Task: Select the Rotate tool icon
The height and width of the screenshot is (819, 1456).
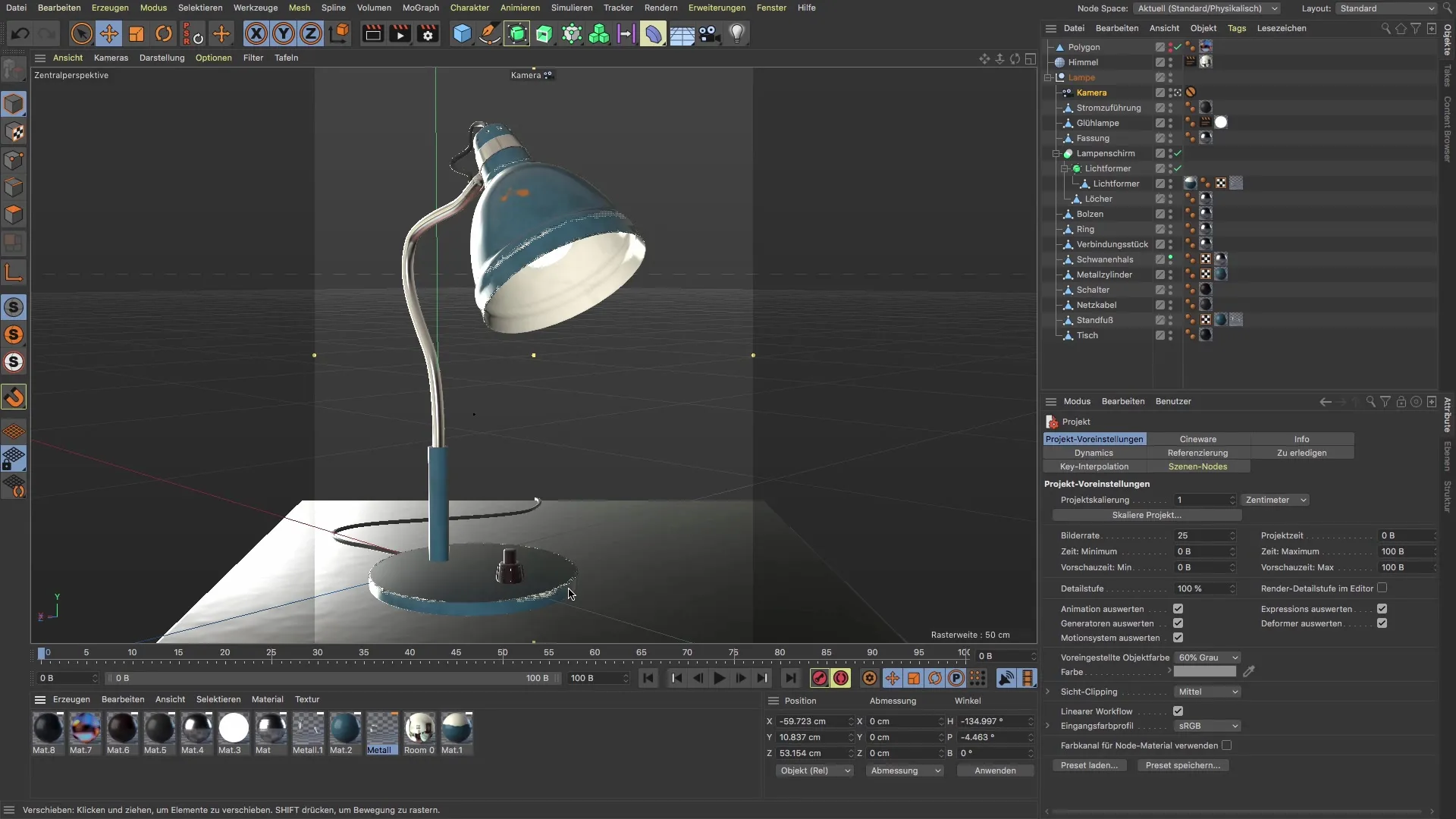Action: pos(164,33)
